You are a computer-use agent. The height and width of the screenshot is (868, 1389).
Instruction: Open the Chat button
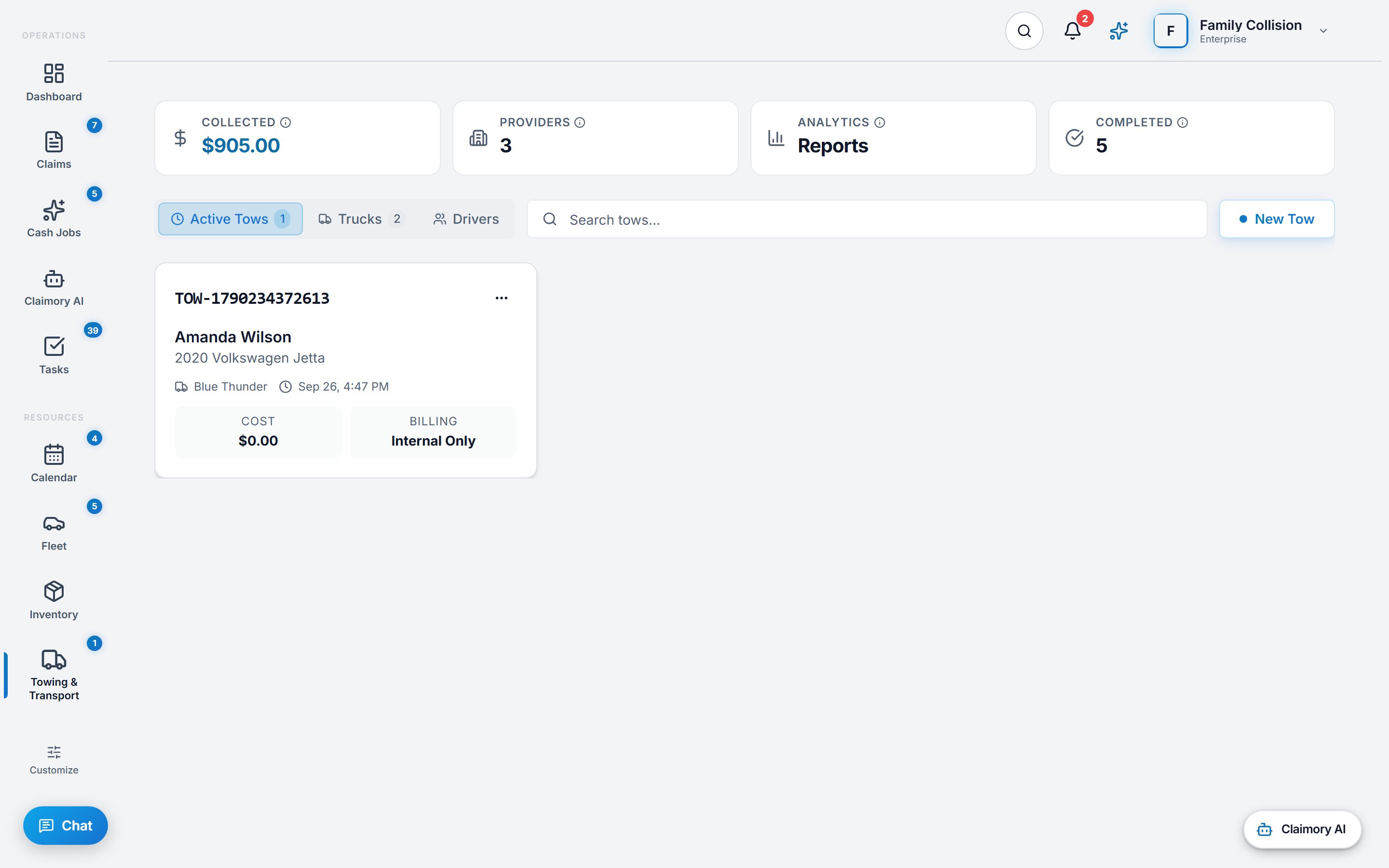pos(66,826)
